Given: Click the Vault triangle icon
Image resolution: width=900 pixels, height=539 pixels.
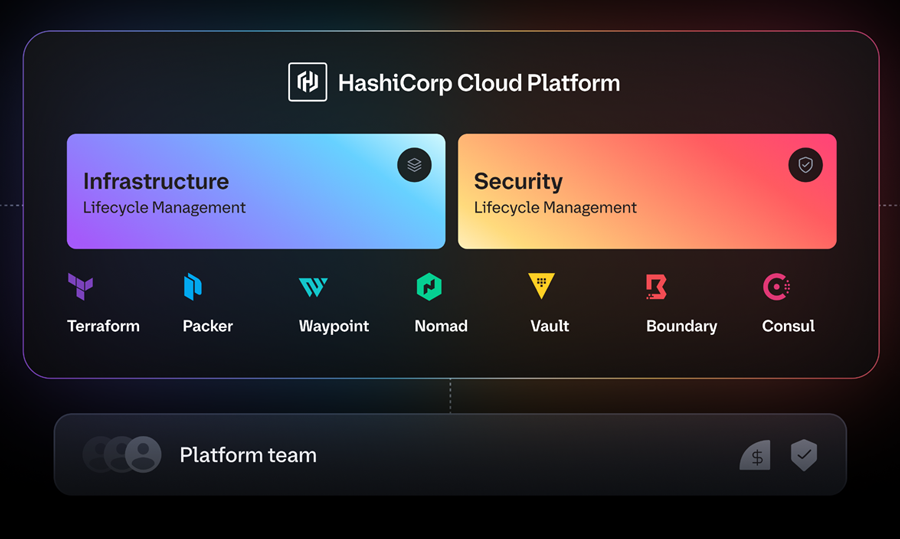Looking at the screenshot, I should (x=541, y=286).
